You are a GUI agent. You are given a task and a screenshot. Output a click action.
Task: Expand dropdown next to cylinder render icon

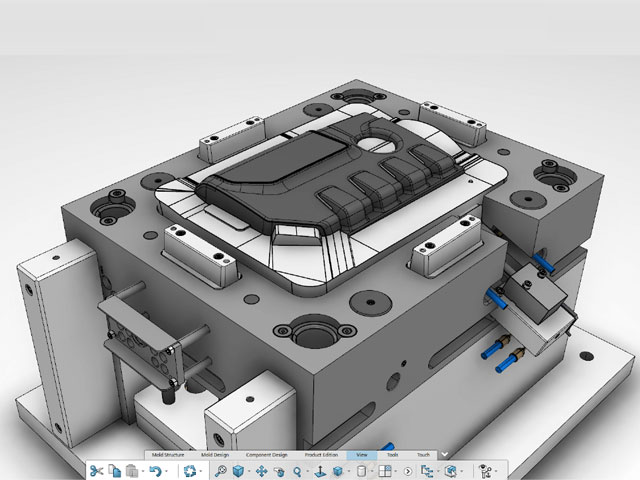point(374,471)
